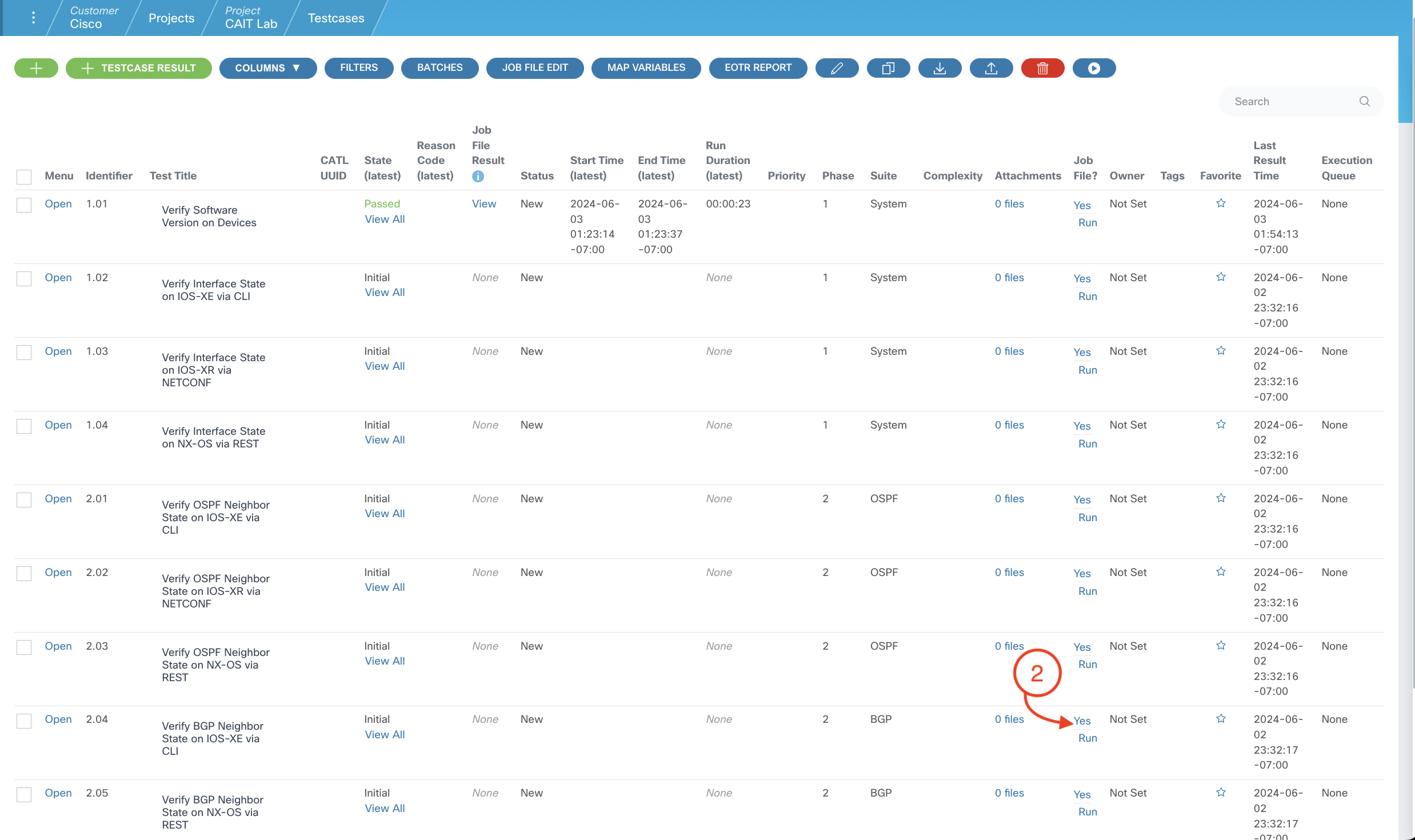Click Run link for testcase 2.04
The width and height of the screenshot is (1415, 840).
(x=1087, y=738)
